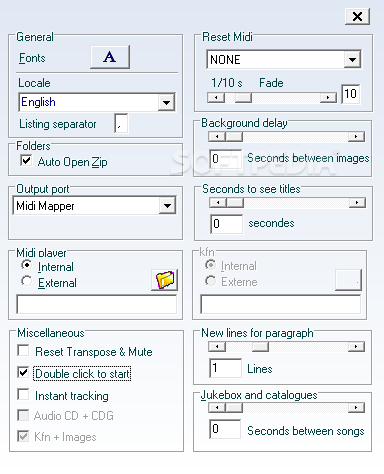The image size is (384, 474).
Task: Click the Fade slider thumb
Action: tap(243, 98)
